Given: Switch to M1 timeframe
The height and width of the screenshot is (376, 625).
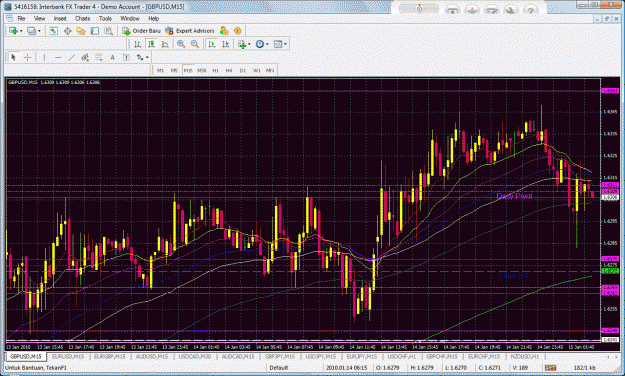Looking at the screenshot, I should coord(160,71).
